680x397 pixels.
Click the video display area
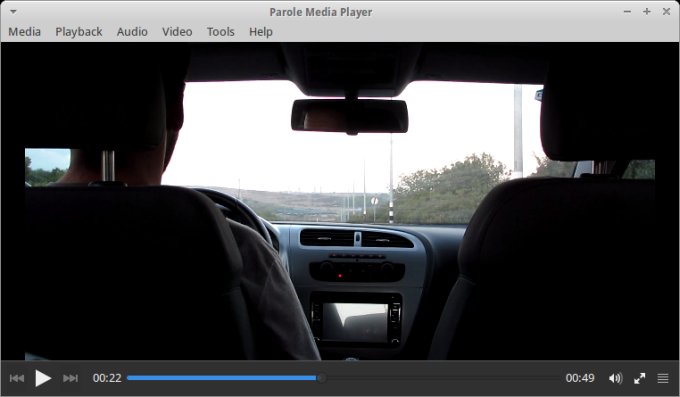[340, 201]
